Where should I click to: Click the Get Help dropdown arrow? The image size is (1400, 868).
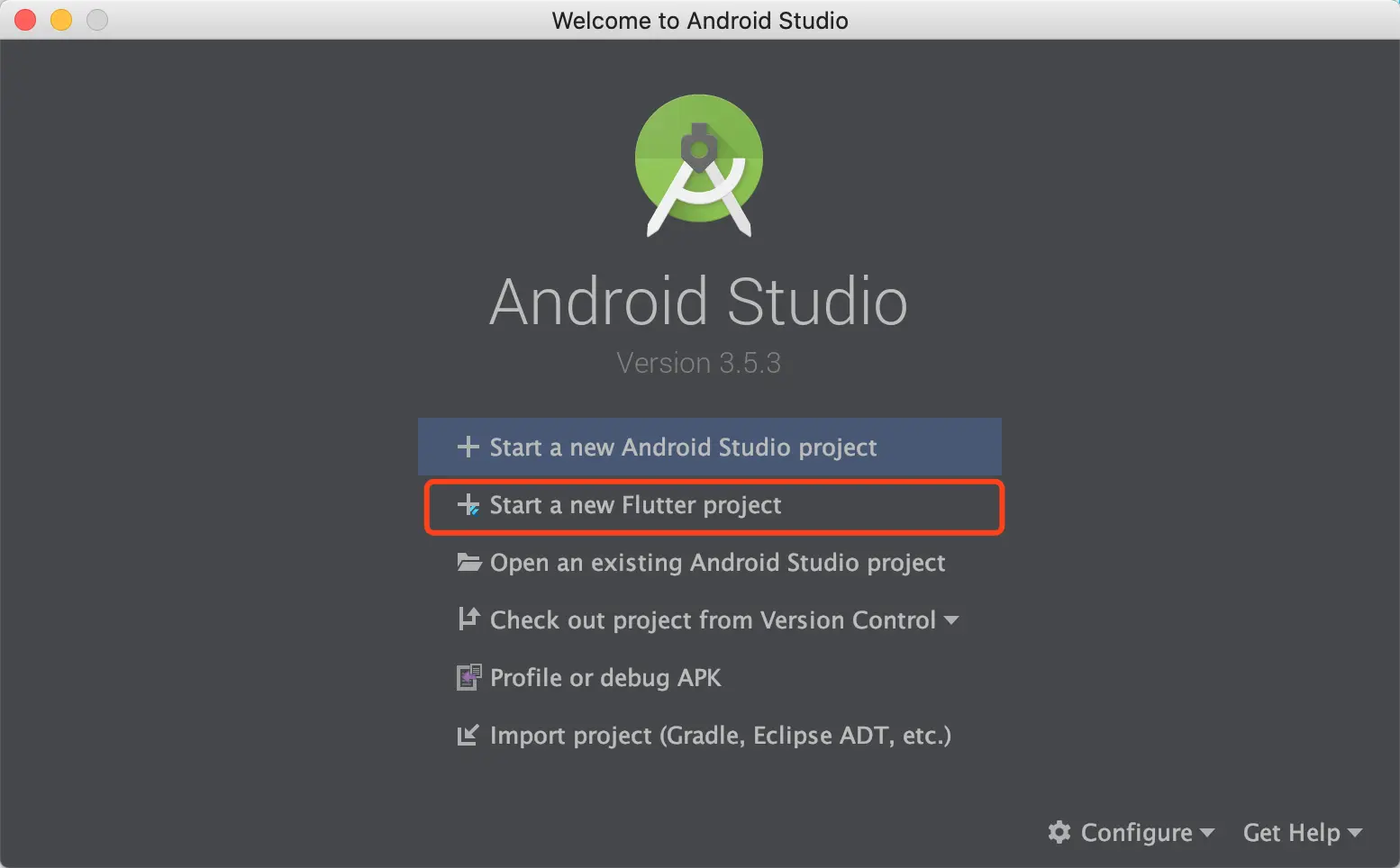1355,834
